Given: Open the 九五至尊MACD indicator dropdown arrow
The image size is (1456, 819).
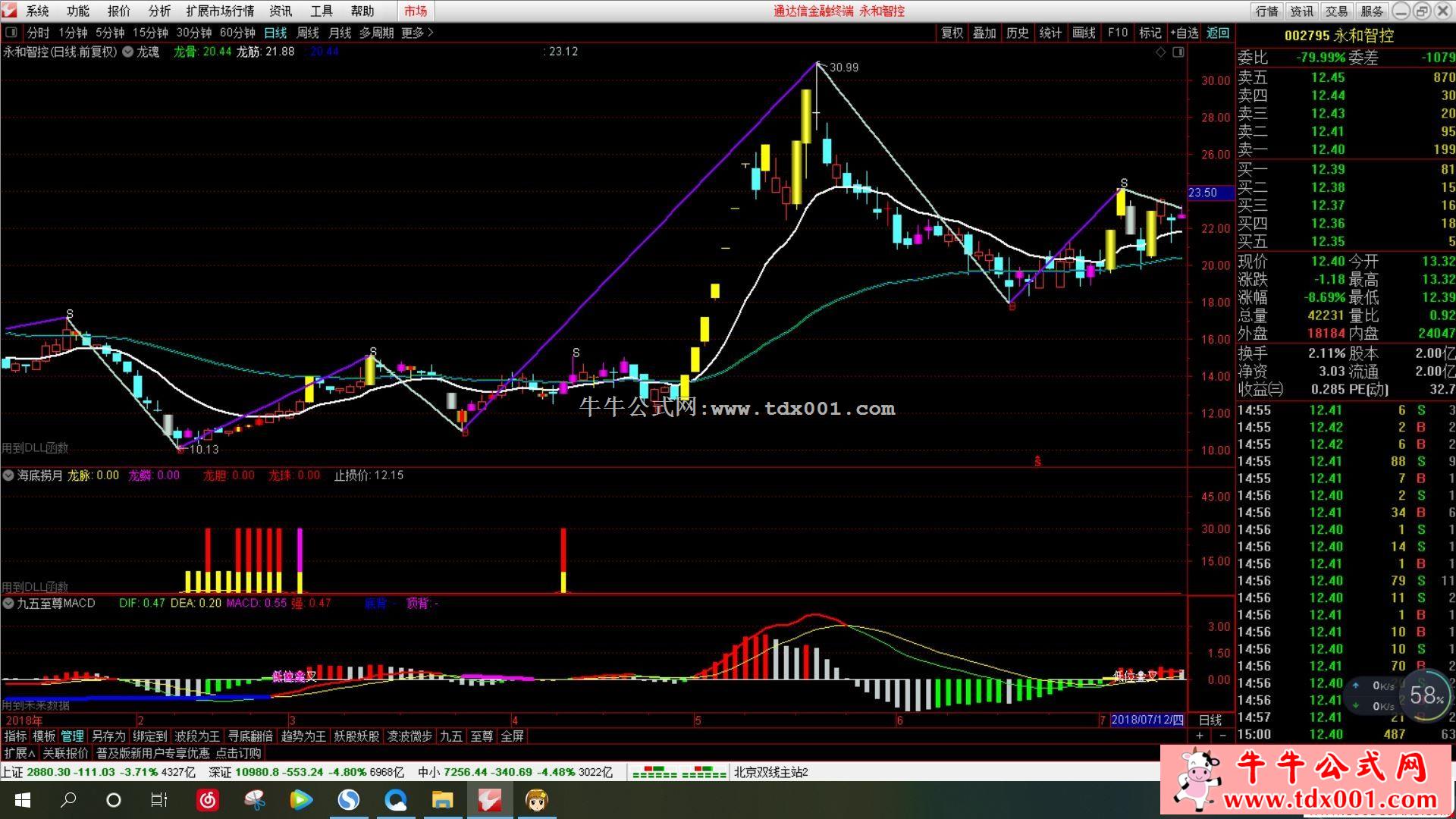Looking at the screenshot, I should click(8, 603).
